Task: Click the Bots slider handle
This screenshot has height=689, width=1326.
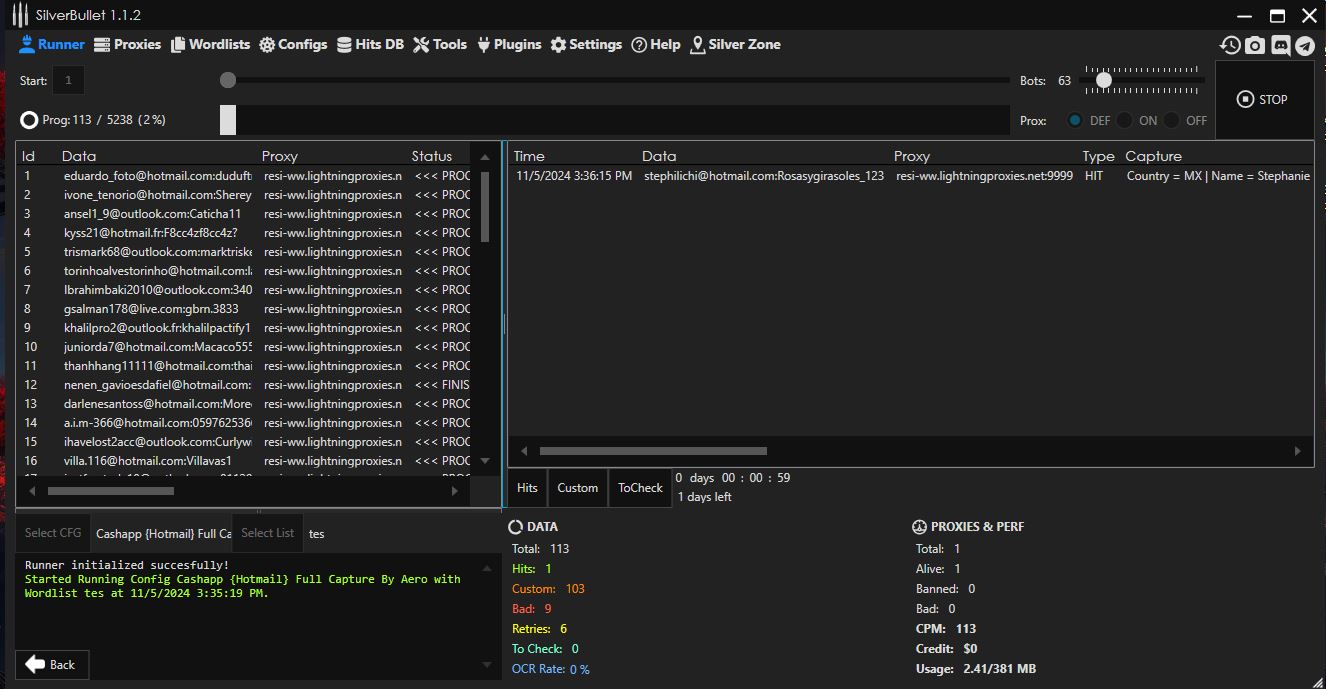Action: pos(1104,80)
